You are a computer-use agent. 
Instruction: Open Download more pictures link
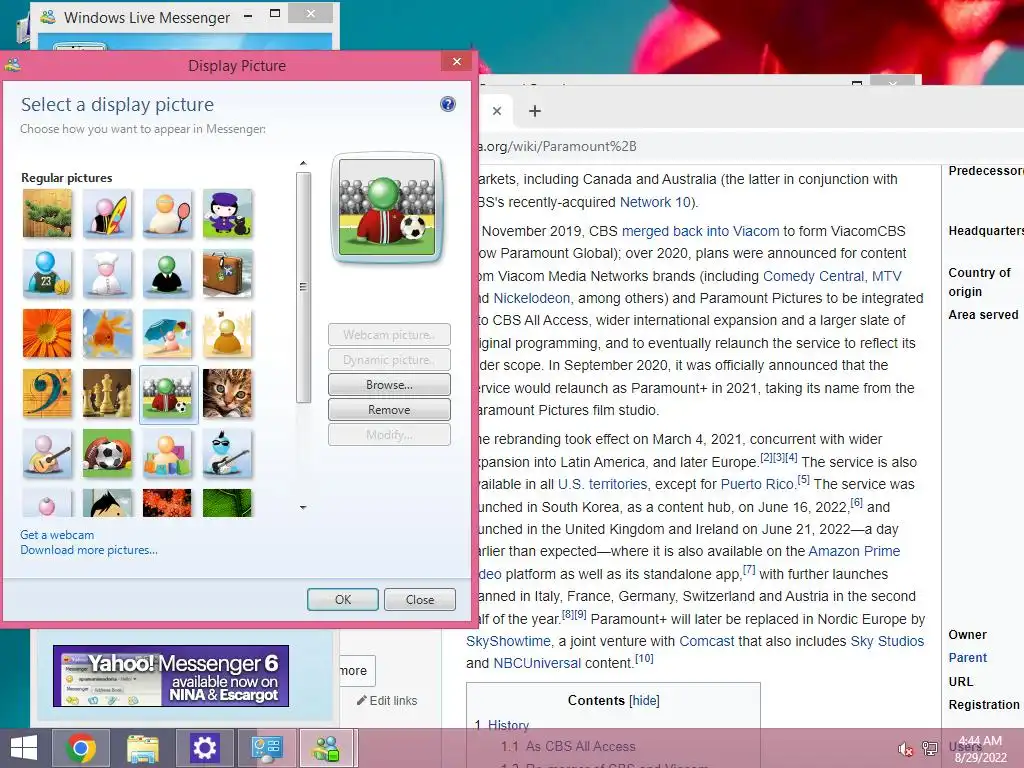click(x=89, y=550)
